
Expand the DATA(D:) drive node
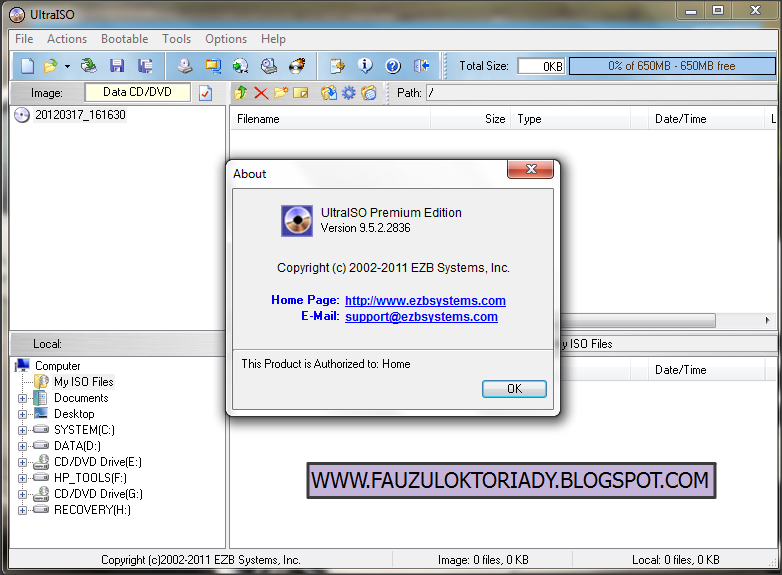[22, 446]
